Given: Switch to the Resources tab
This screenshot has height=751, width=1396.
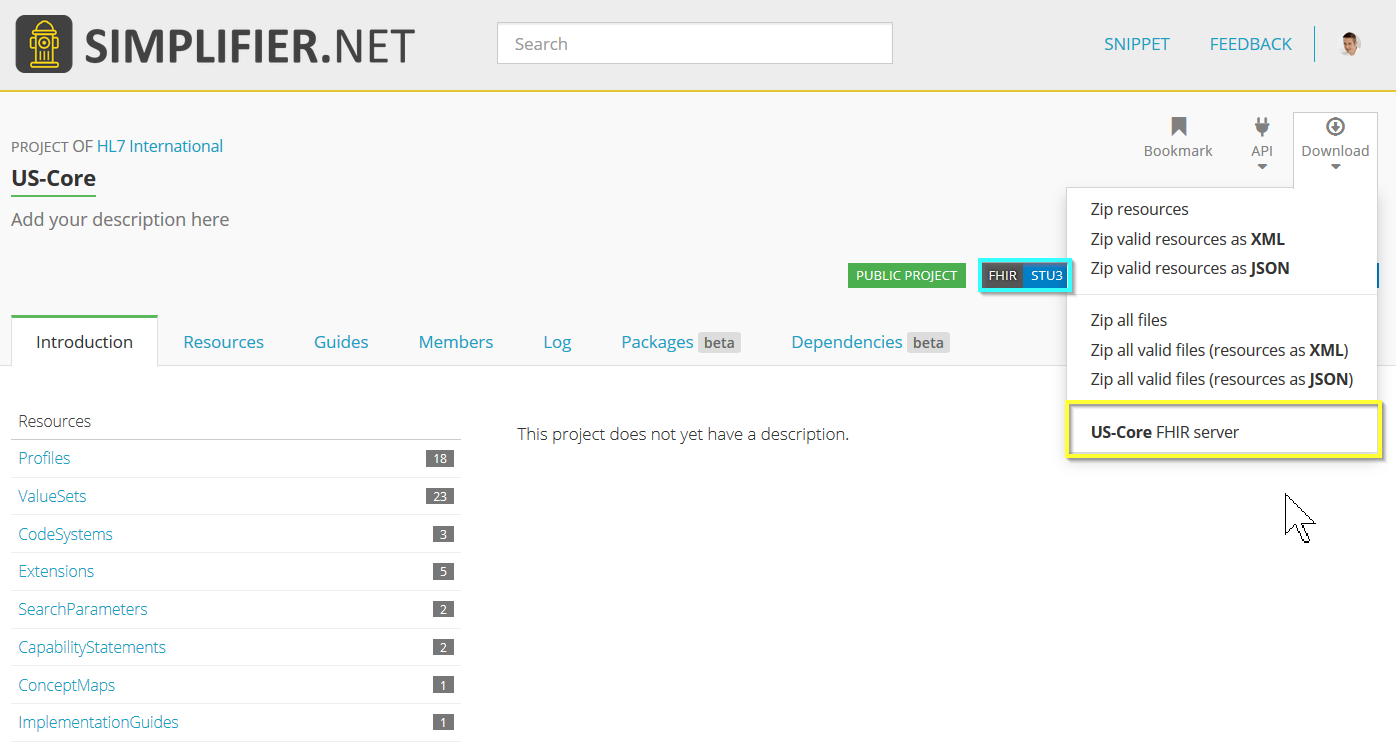Looking at the screenshot, I should pyautogui.click(x=223, y=342).
